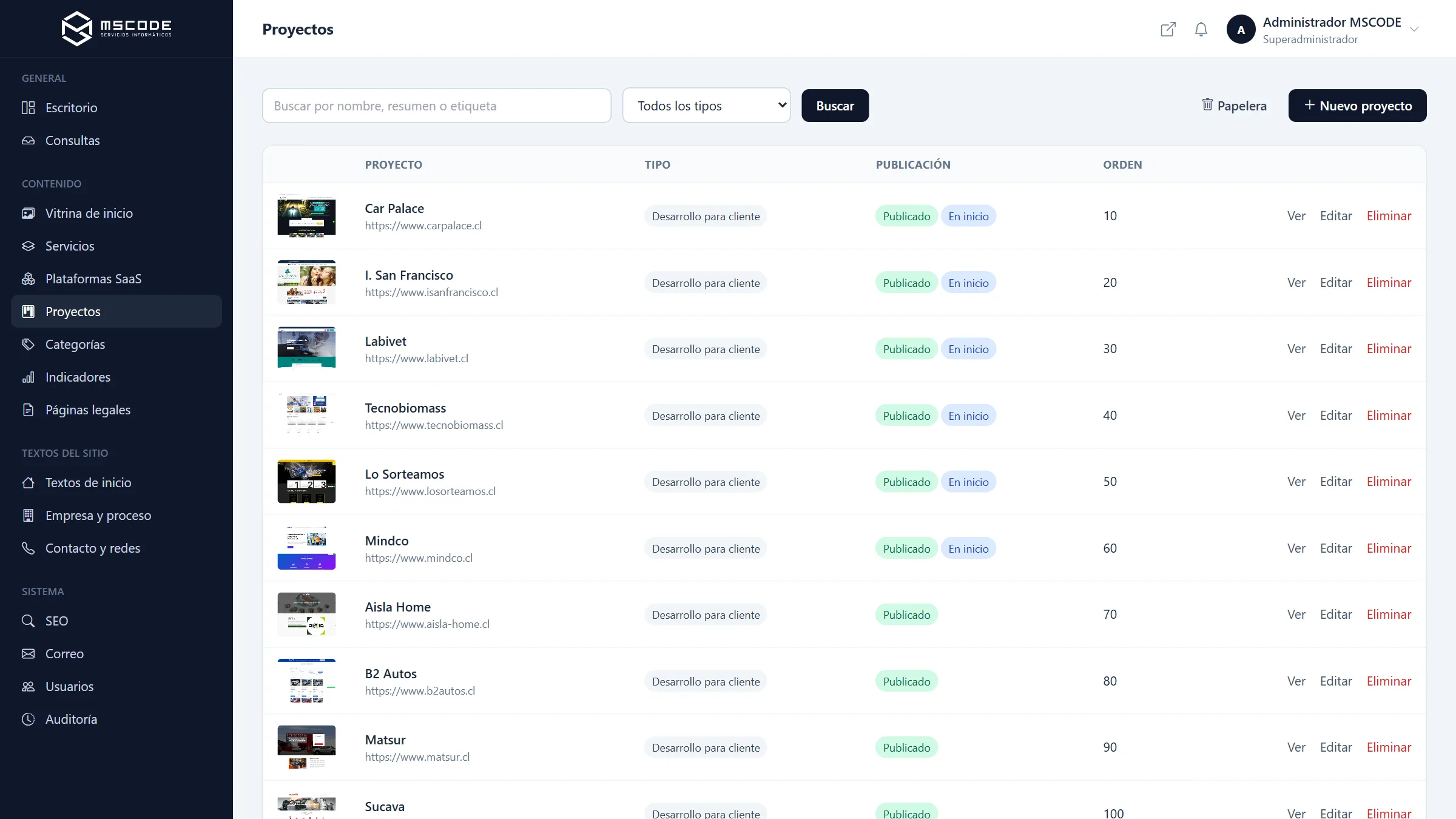Screen dimensions: 1456x819
Task: Click order value 50
Action: pos(1110,482)
